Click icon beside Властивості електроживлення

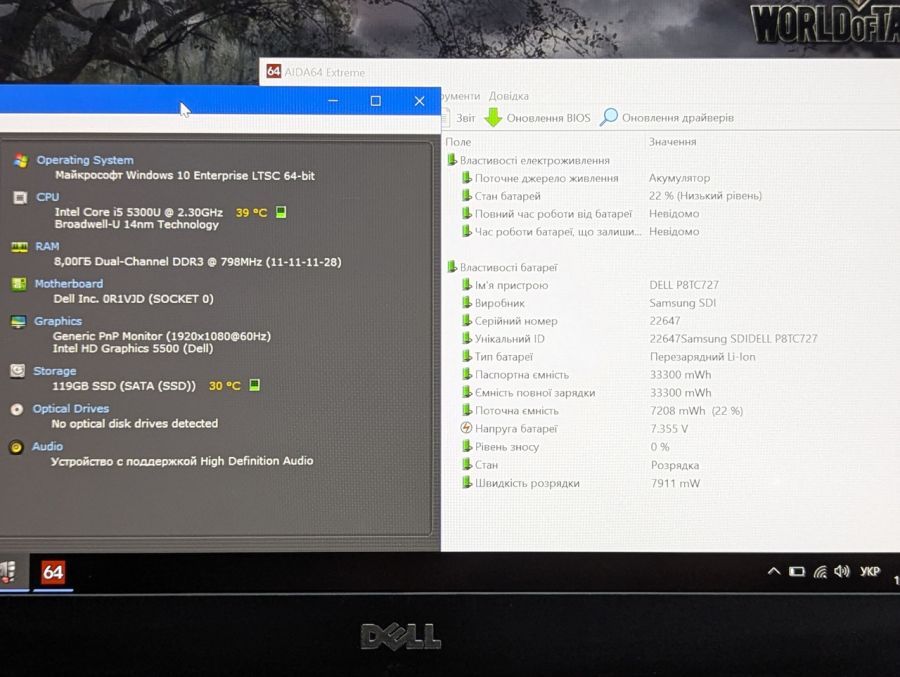click(452, 160)
